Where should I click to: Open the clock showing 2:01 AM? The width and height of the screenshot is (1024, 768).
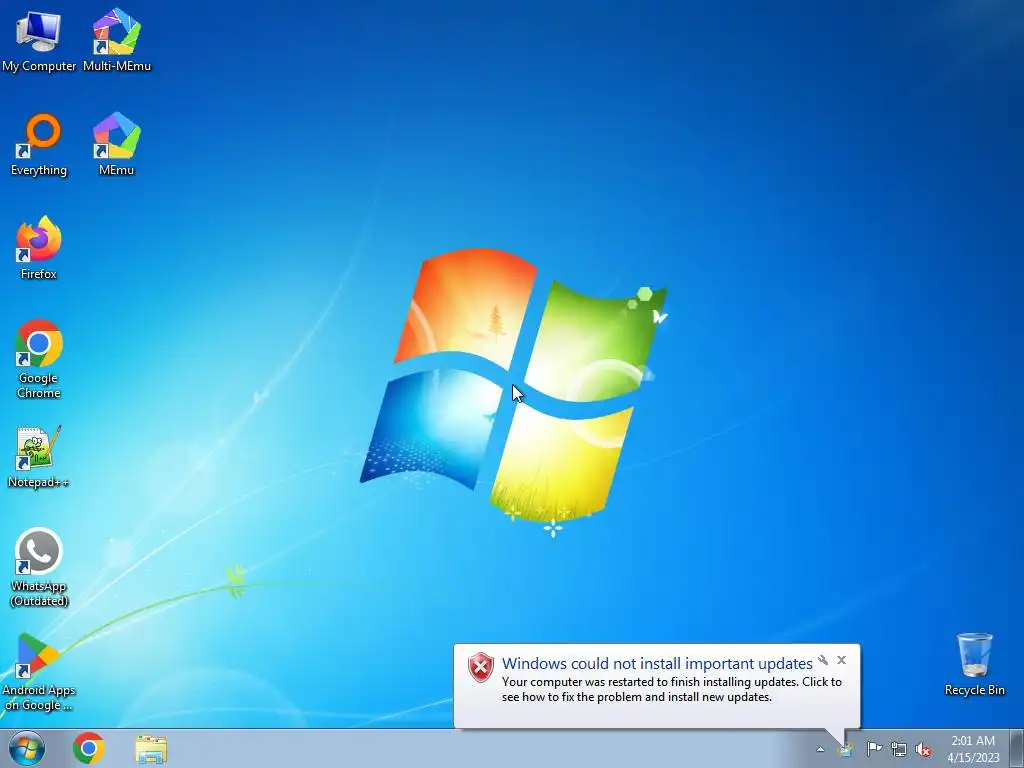(x=973, y=749)
